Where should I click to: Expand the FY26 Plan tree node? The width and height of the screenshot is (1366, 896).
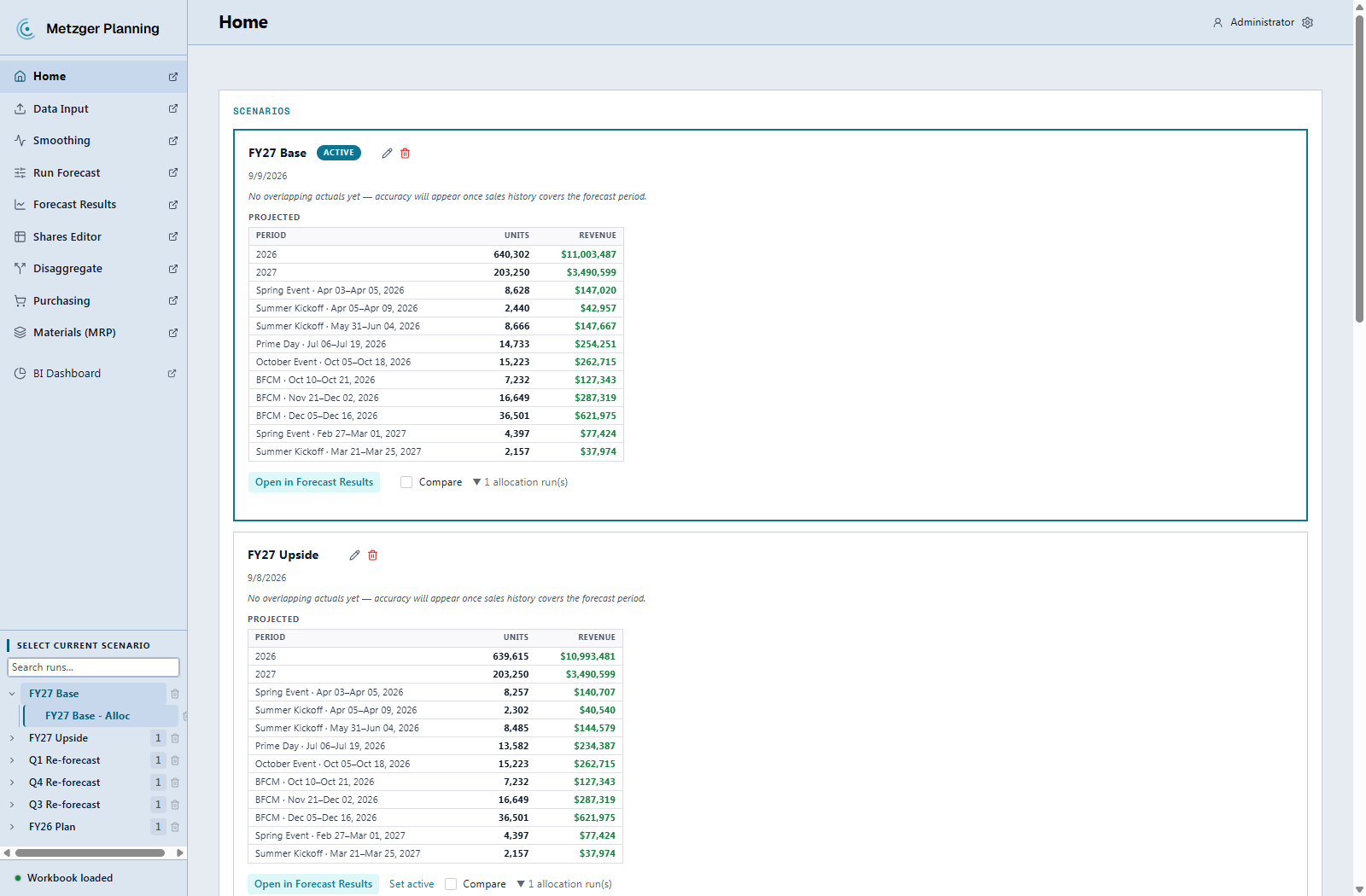click(12, 827)
